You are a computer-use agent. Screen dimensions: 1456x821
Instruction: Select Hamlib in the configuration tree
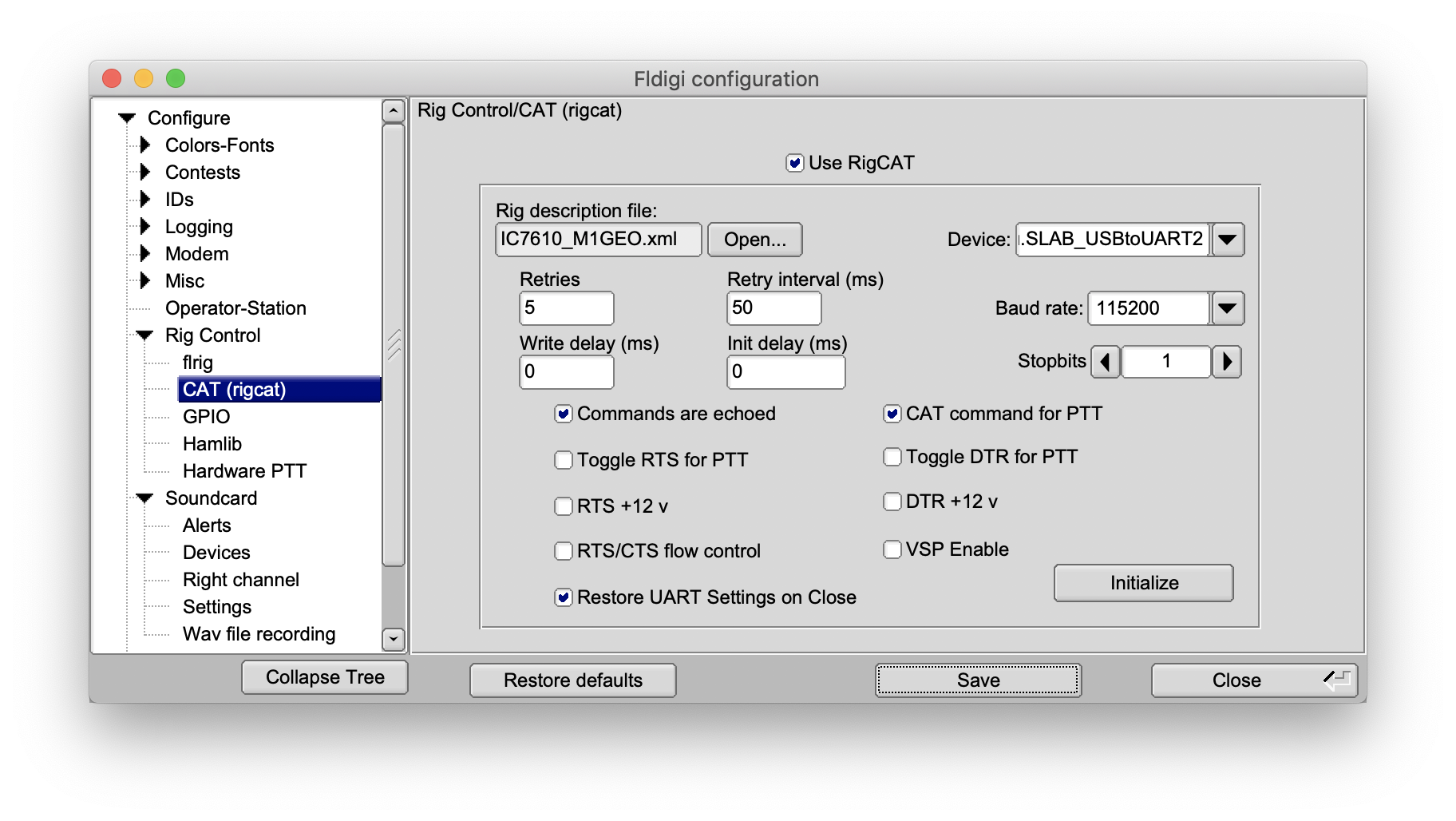[x=212, y=444]
